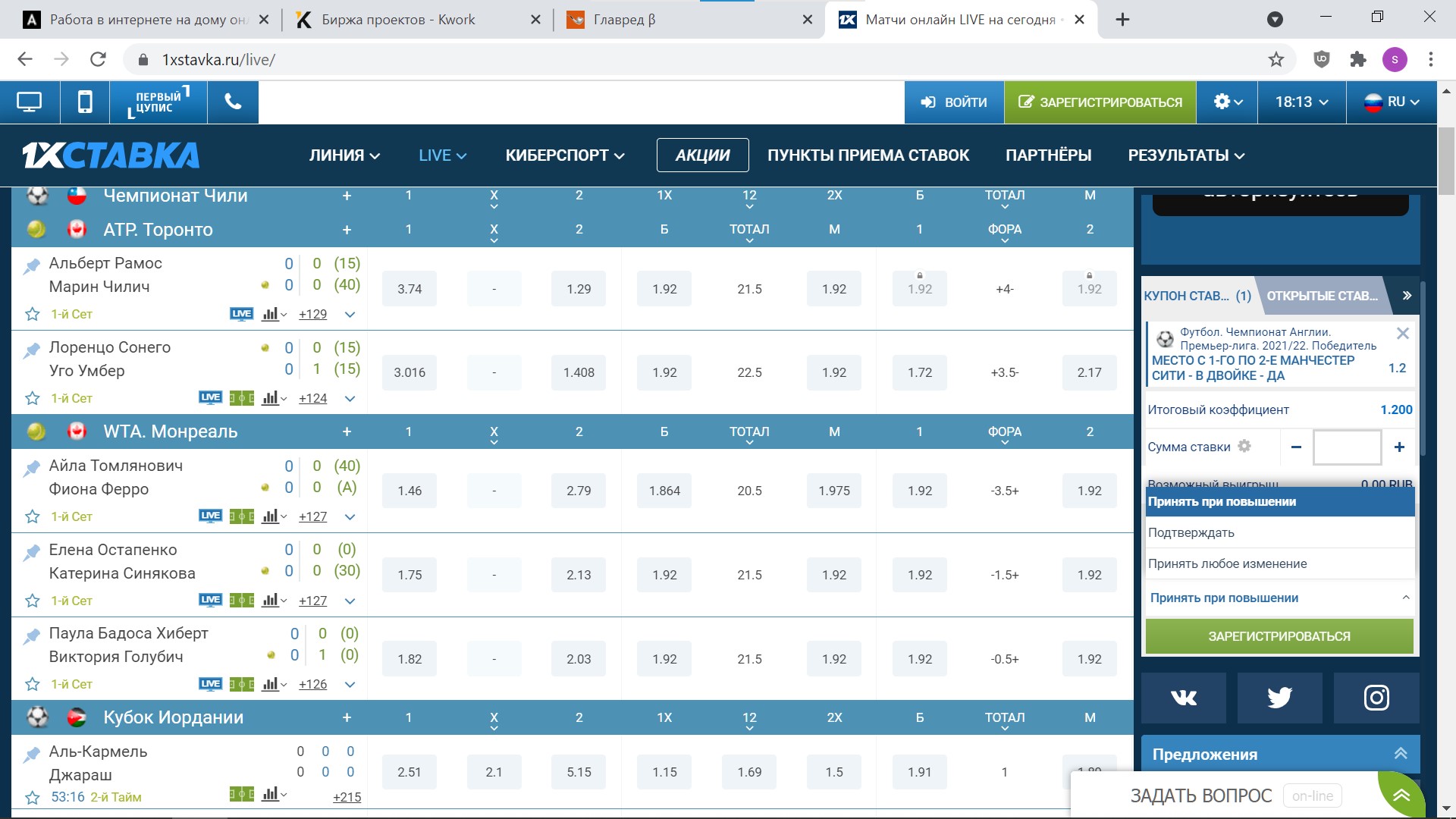Click the 1XСТАВКА site logo

111,155
